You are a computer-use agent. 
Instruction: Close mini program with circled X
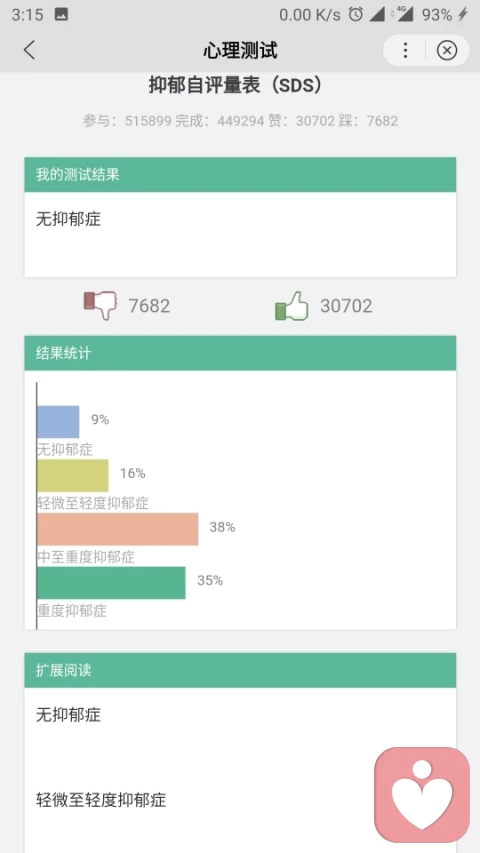tap(447, 51)
